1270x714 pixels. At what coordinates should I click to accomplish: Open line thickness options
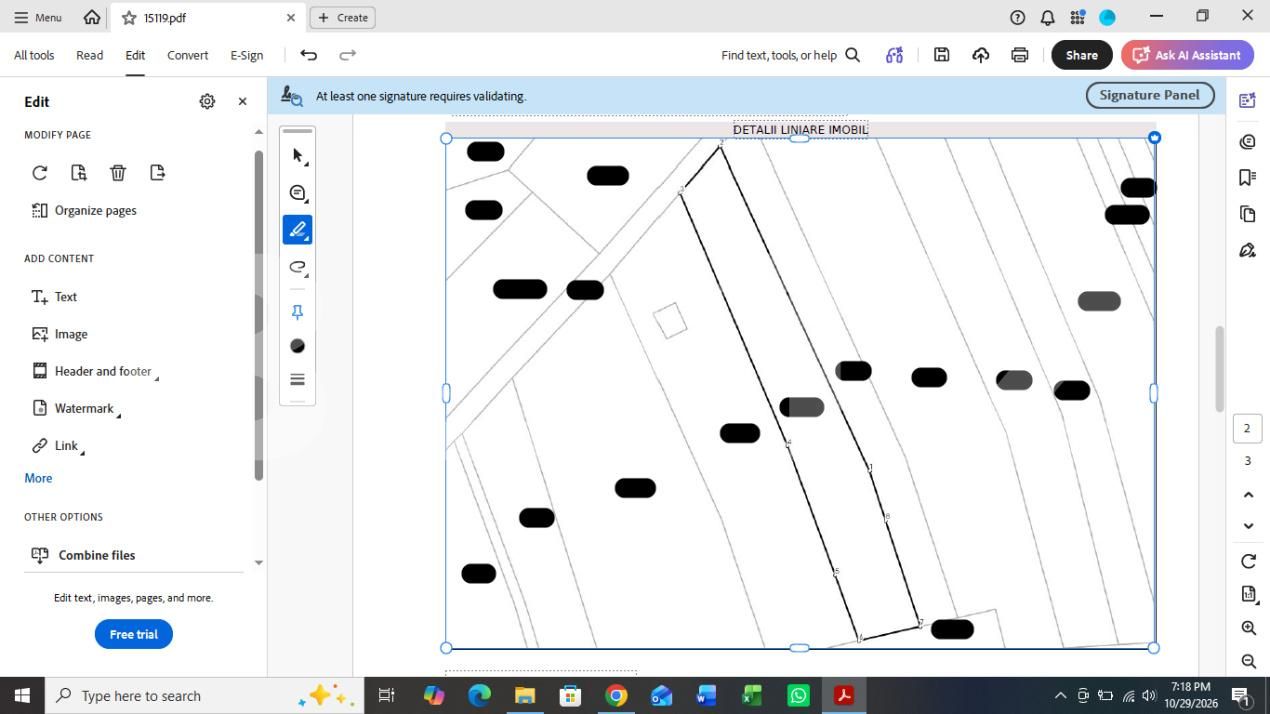tap(297, 379)
